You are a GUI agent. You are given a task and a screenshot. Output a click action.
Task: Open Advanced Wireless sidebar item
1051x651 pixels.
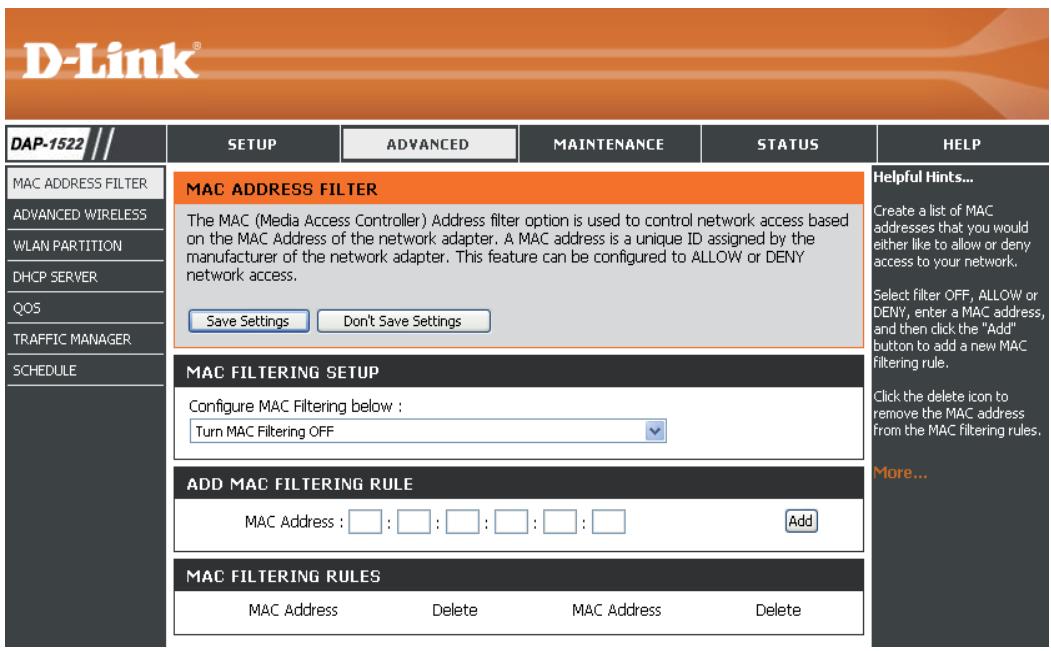84,215
